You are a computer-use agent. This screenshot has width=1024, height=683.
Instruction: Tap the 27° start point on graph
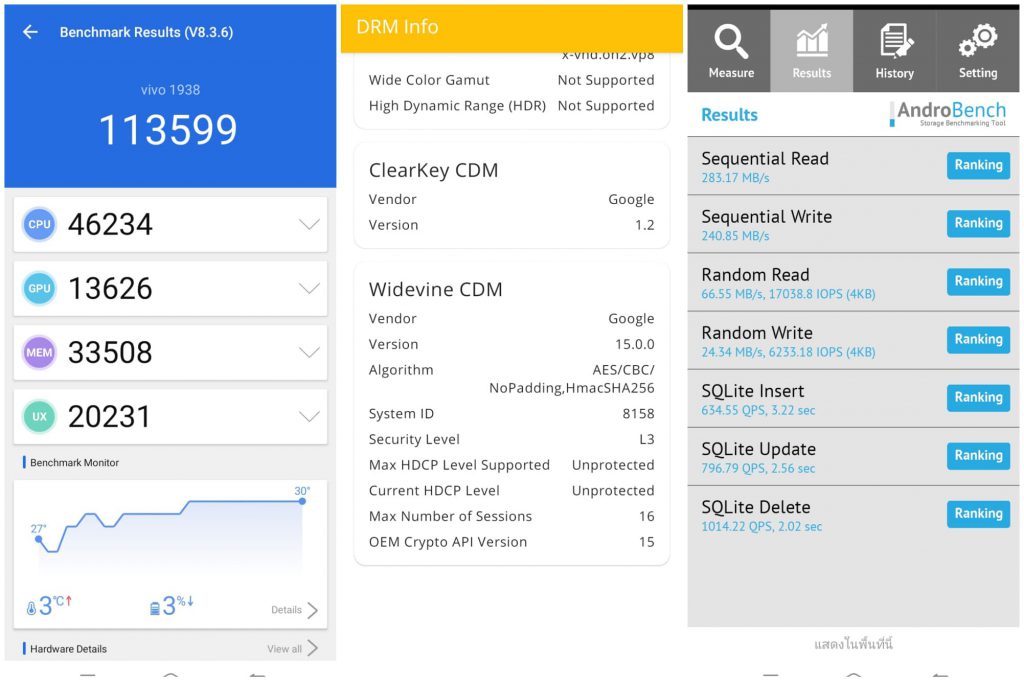(39, 539)
